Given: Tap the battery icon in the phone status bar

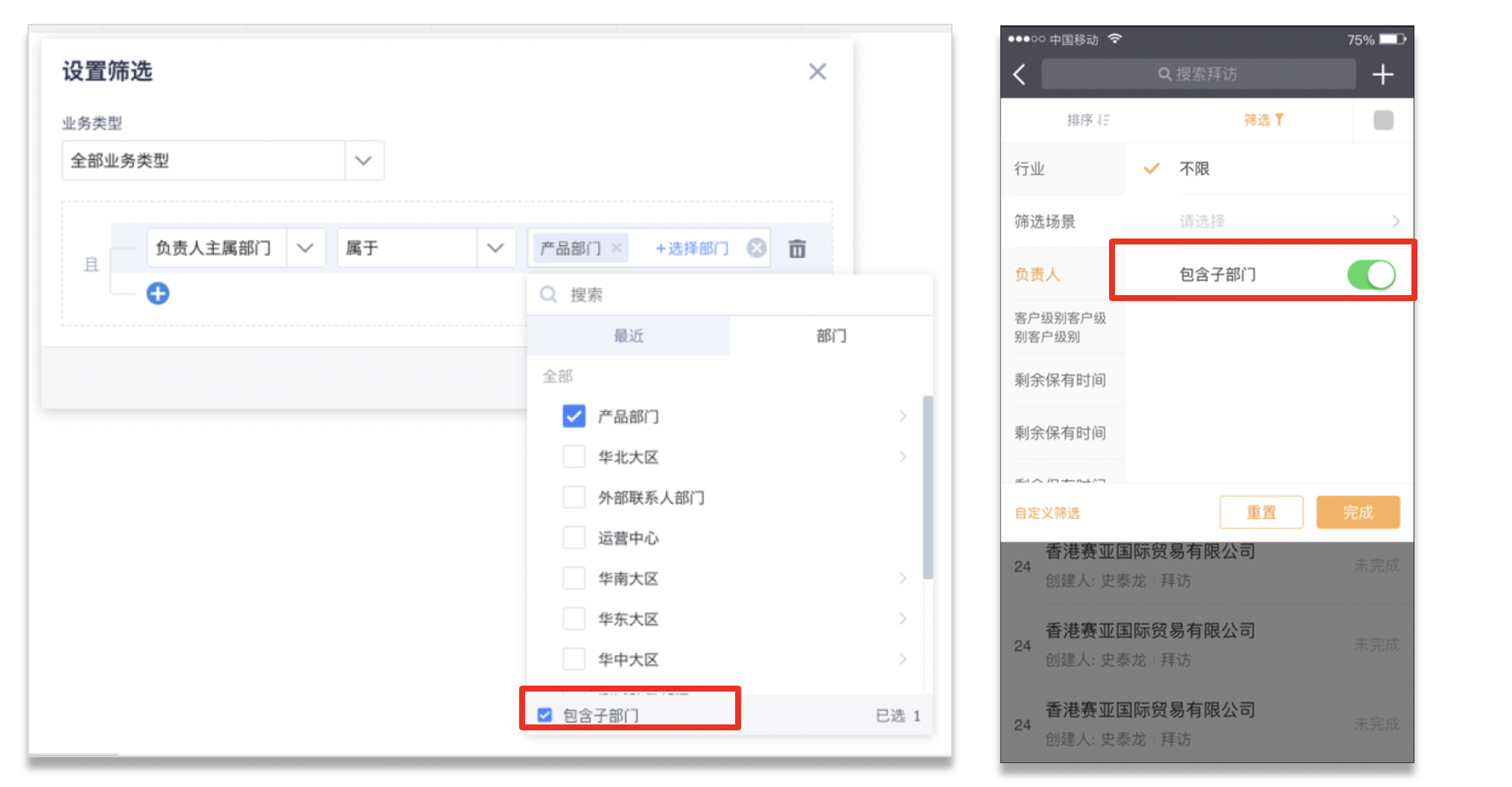Looking at the screenshot, I should click(1392, 39).
